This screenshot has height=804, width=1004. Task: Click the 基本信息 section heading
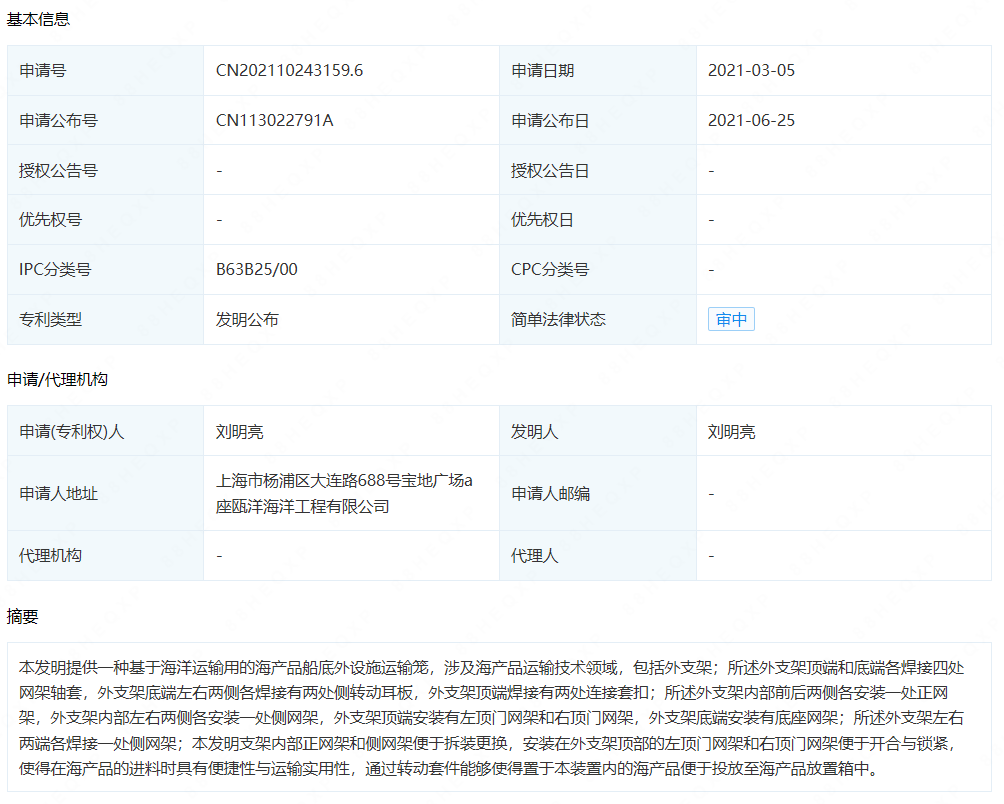coord(38,19)
